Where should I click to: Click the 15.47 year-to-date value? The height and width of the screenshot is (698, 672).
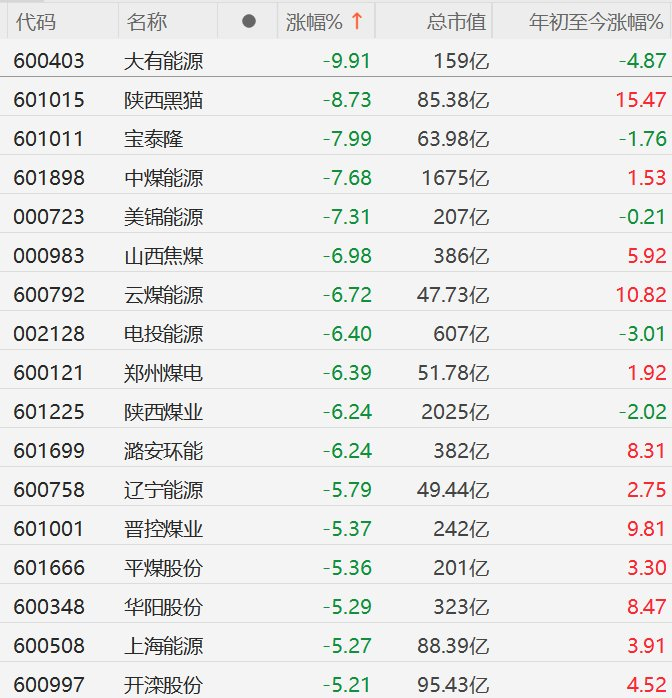[x=641, y=100]
